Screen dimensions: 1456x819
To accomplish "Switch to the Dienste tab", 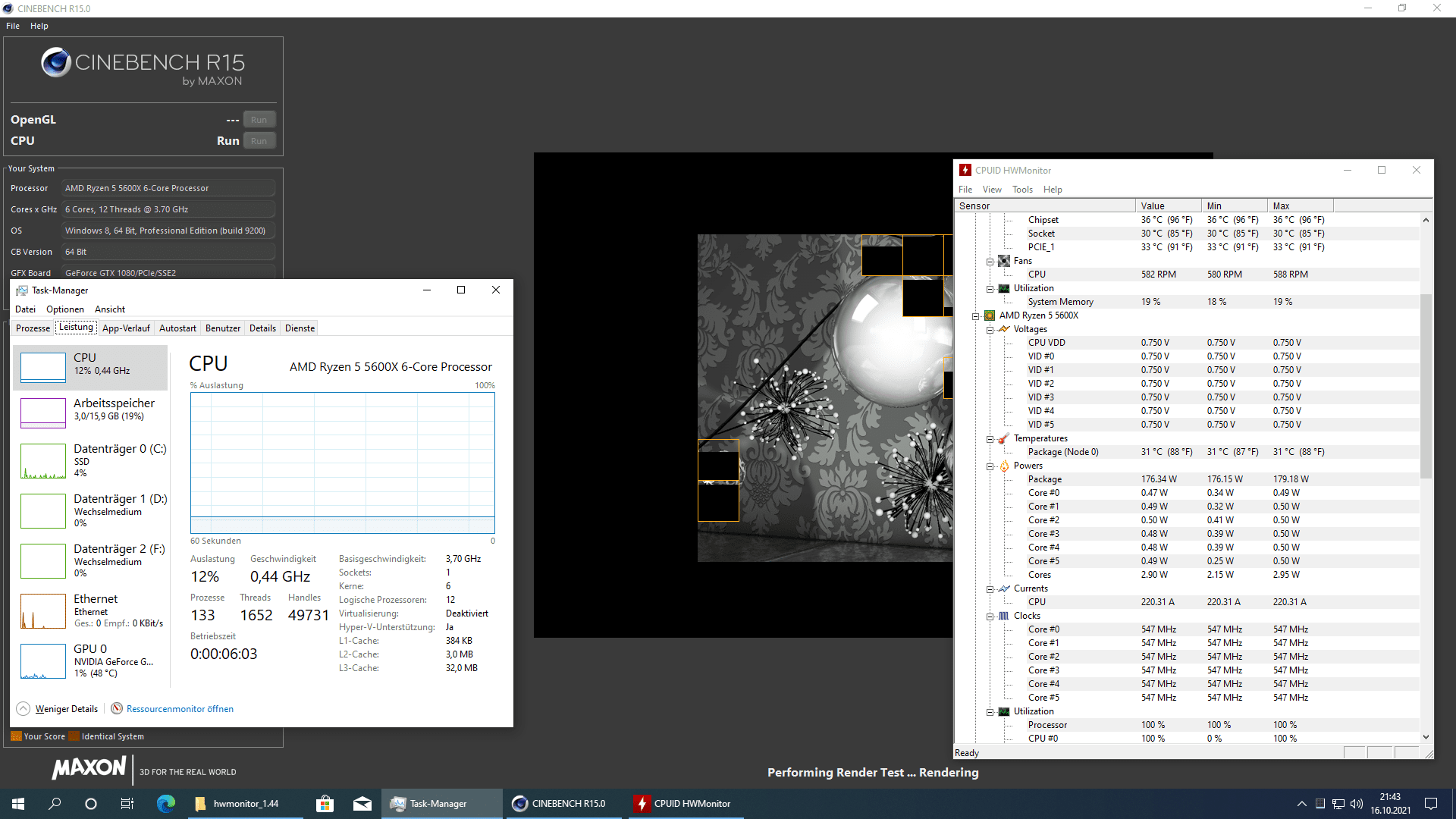I will (x=300, y=328).
